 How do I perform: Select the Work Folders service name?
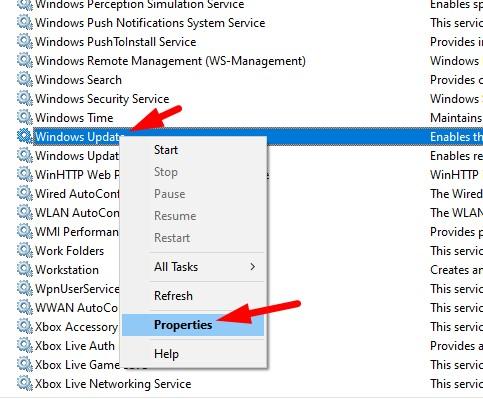tap(70, 251)
